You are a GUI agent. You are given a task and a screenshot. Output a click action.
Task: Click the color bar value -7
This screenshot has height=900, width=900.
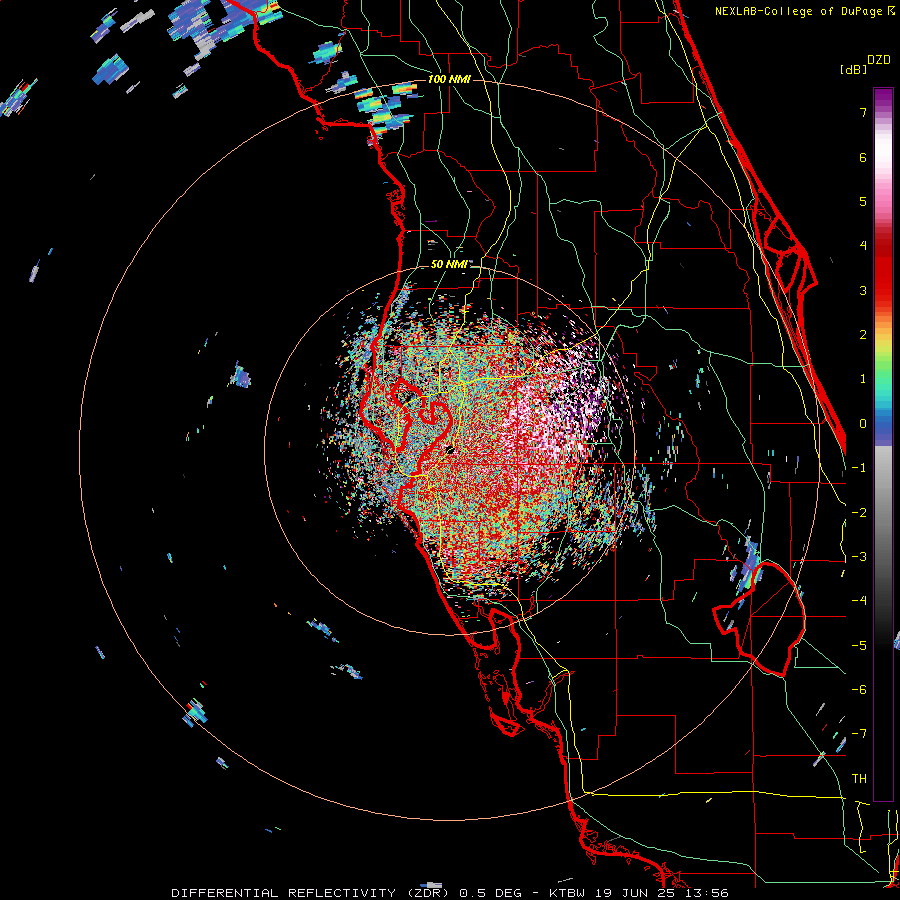(859, 734)
